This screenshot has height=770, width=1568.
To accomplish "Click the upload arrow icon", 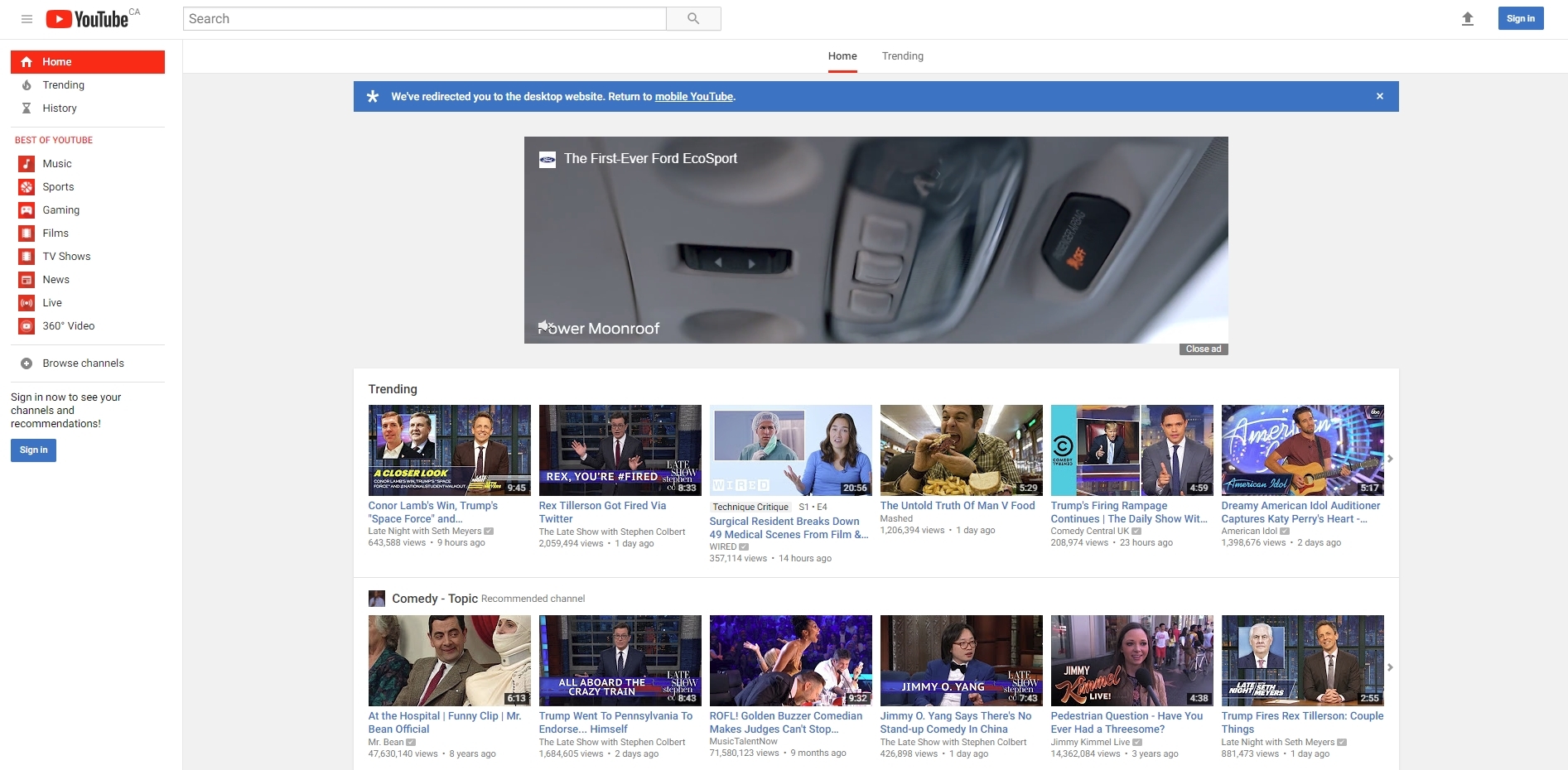I will 1468,18.
